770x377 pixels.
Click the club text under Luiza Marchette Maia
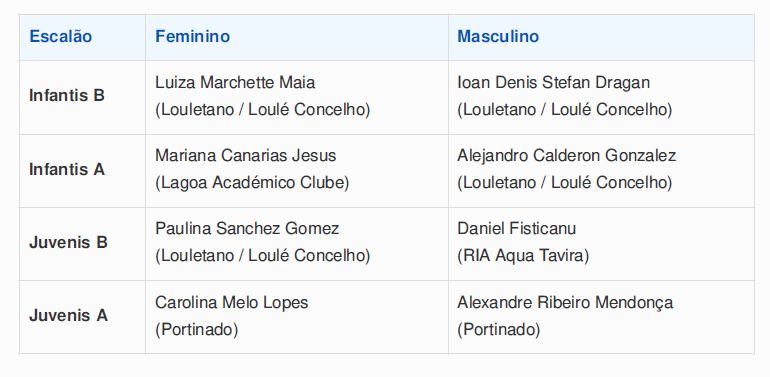(263, 110)
